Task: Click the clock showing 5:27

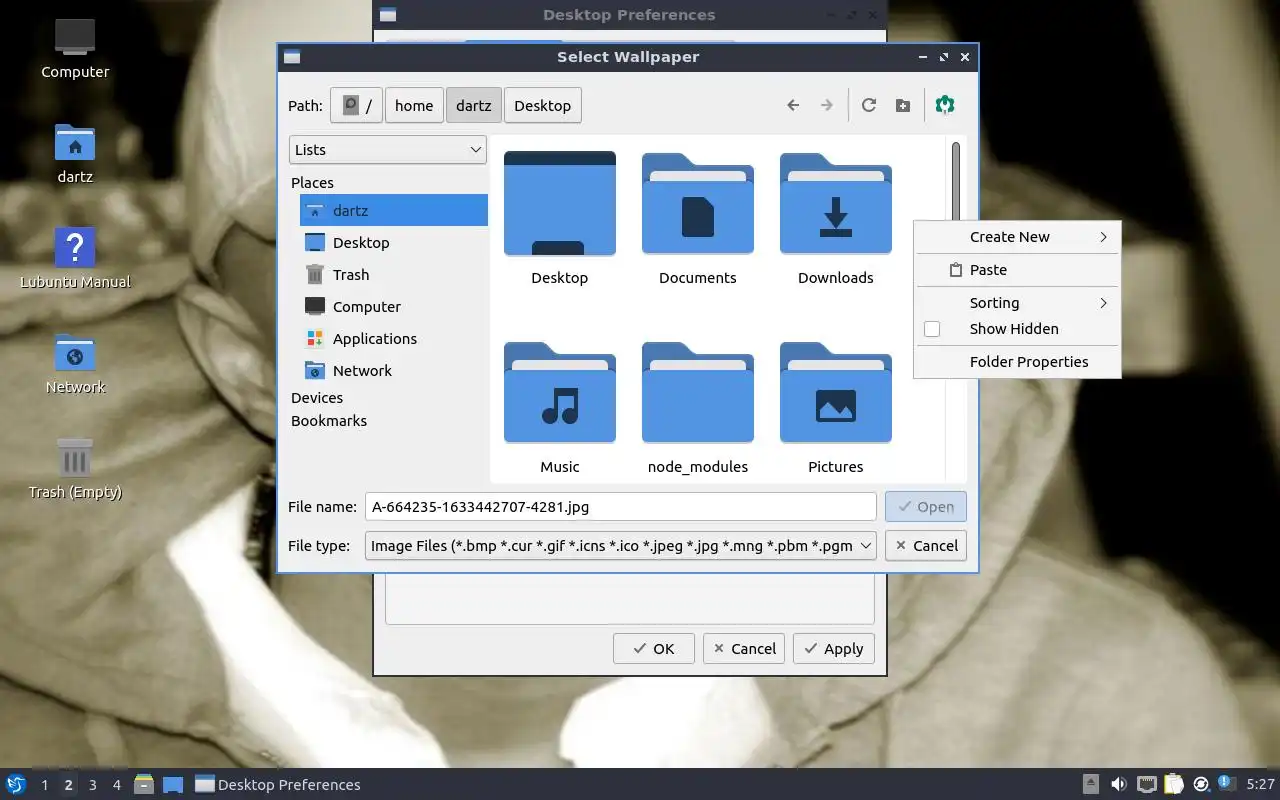Action: coord(1260,785)
